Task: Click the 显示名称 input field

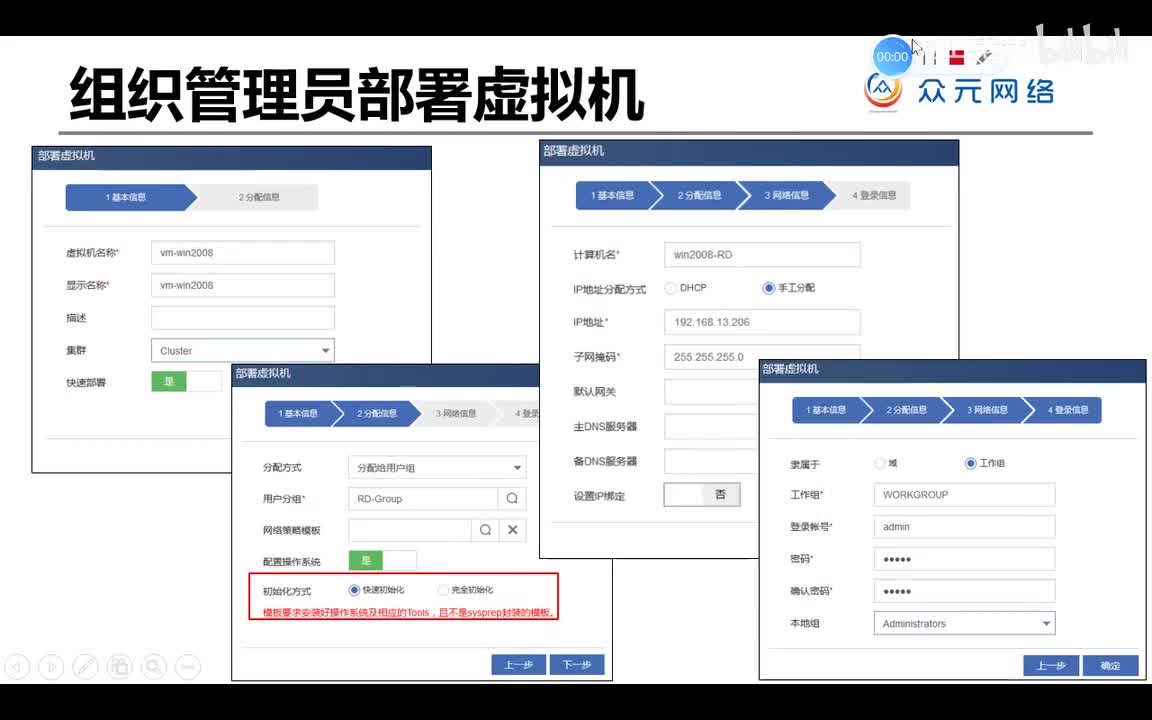Action: (242, 285)
